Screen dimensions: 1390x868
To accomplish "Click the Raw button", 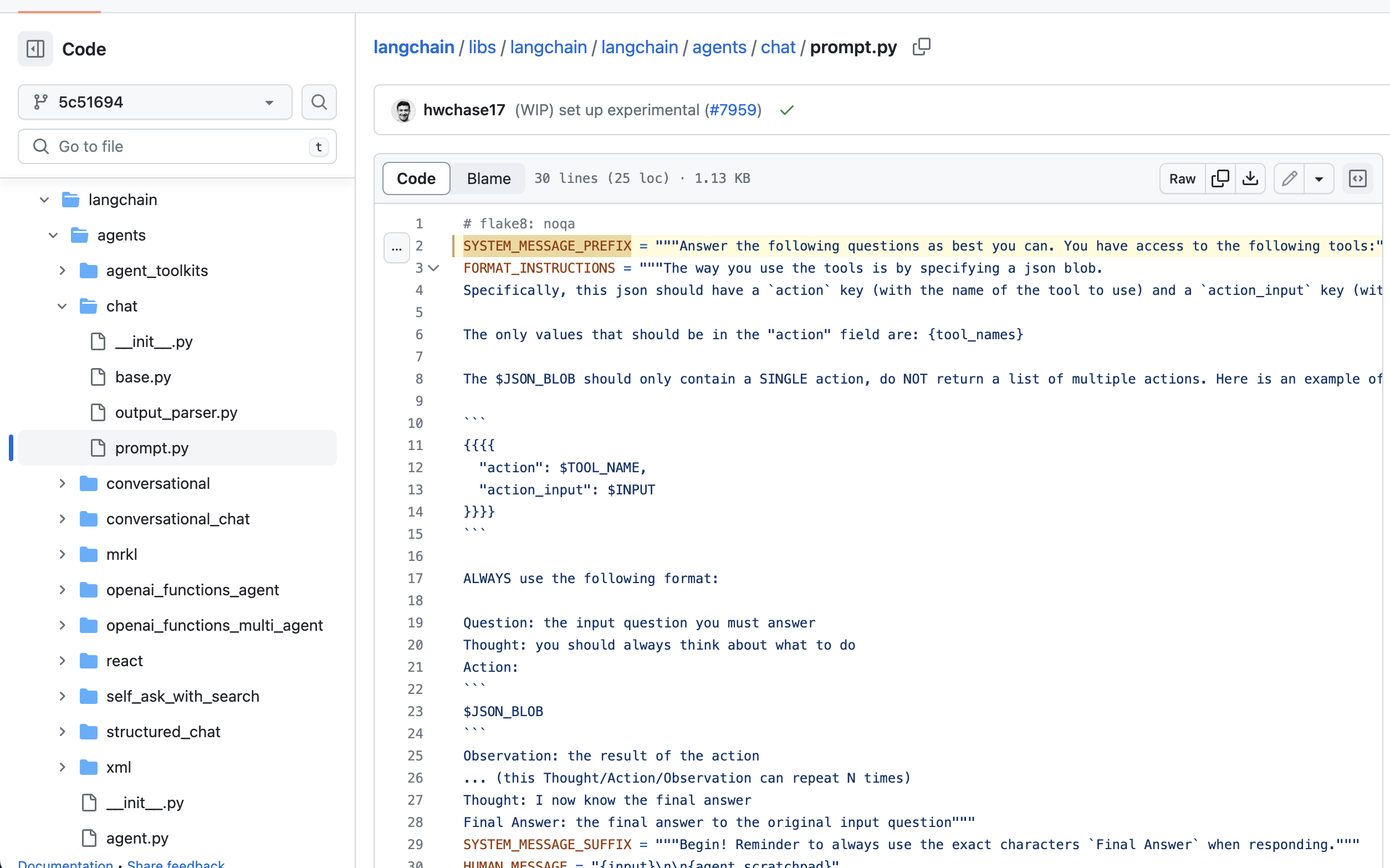I will 1182,178.
